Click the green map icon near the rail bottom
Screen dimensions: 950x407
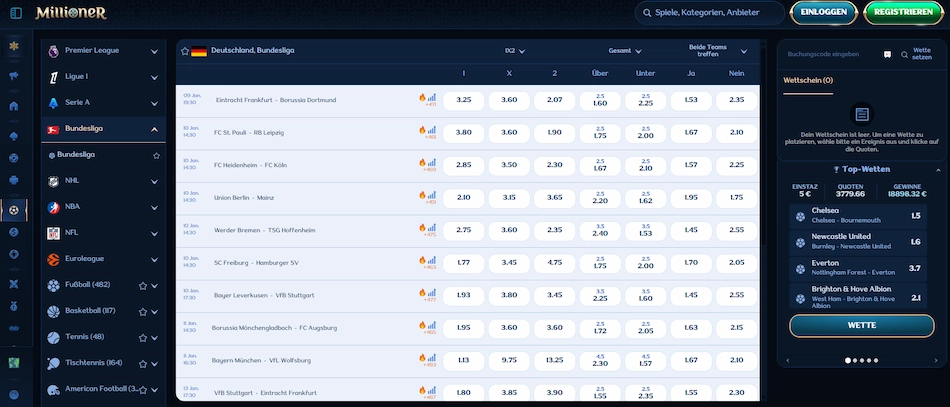coord(14,363)
